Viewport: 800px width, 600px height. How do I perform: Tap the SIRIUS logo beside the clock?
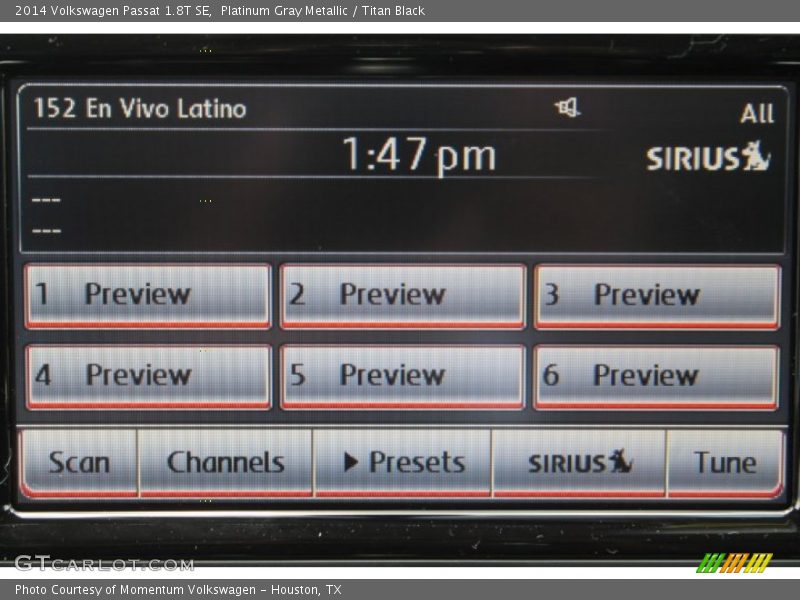708,158
